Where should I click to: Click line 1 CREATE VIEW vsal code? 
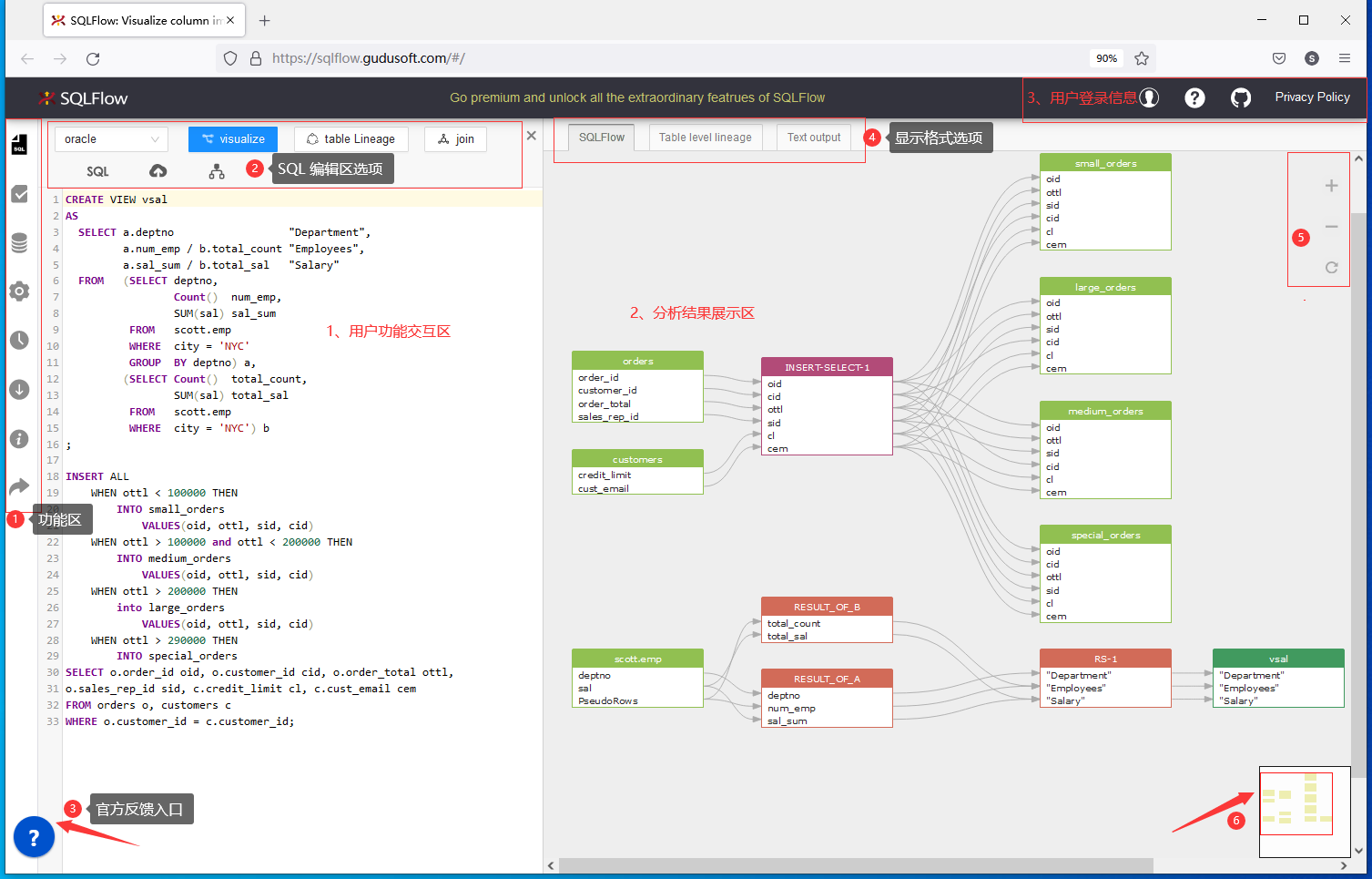pos(117,199)
